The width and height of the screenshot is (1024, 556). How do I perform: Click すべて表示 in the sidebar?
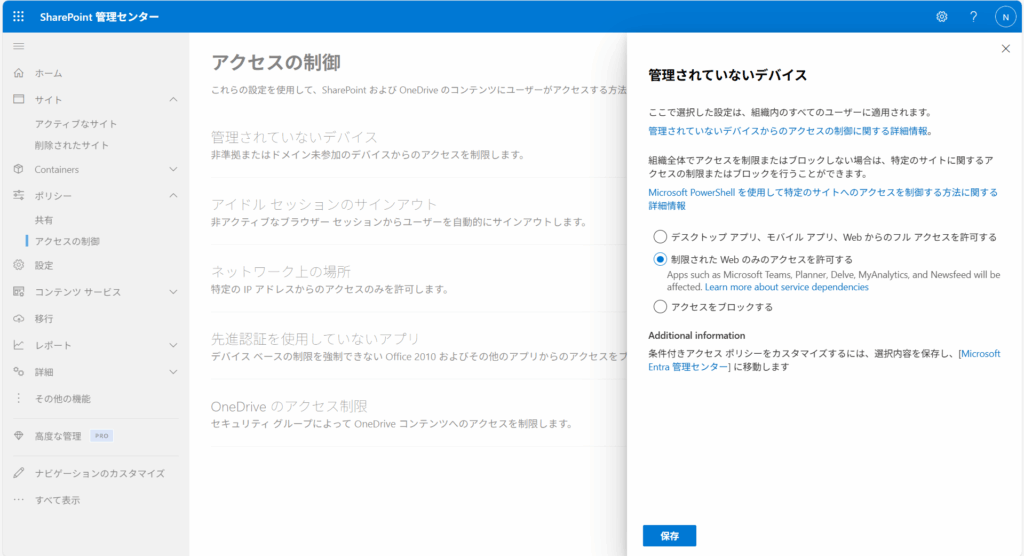pos(57,500)
